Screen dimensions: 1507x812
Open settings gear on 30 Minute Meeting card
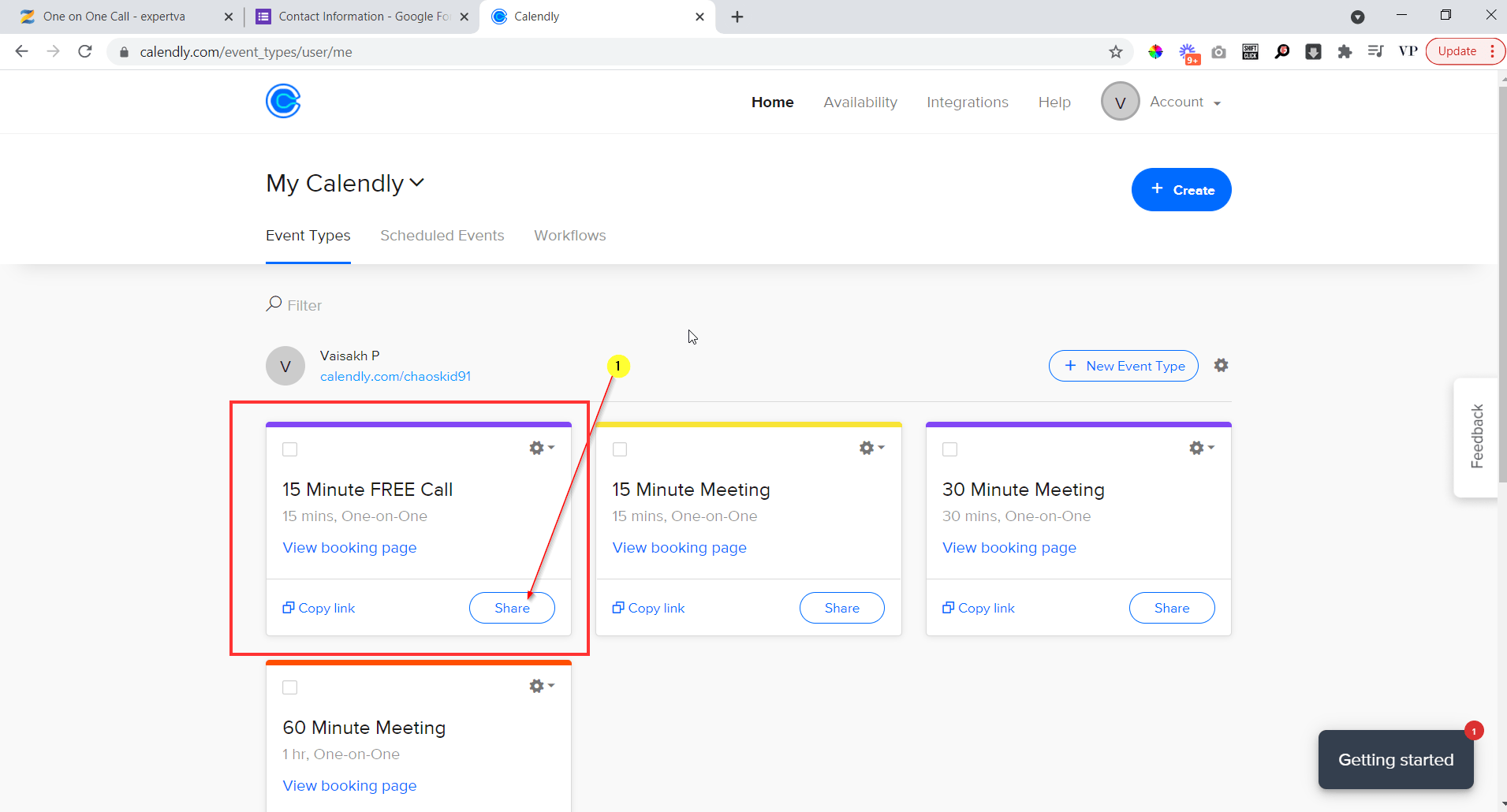tap(1197, 447)
